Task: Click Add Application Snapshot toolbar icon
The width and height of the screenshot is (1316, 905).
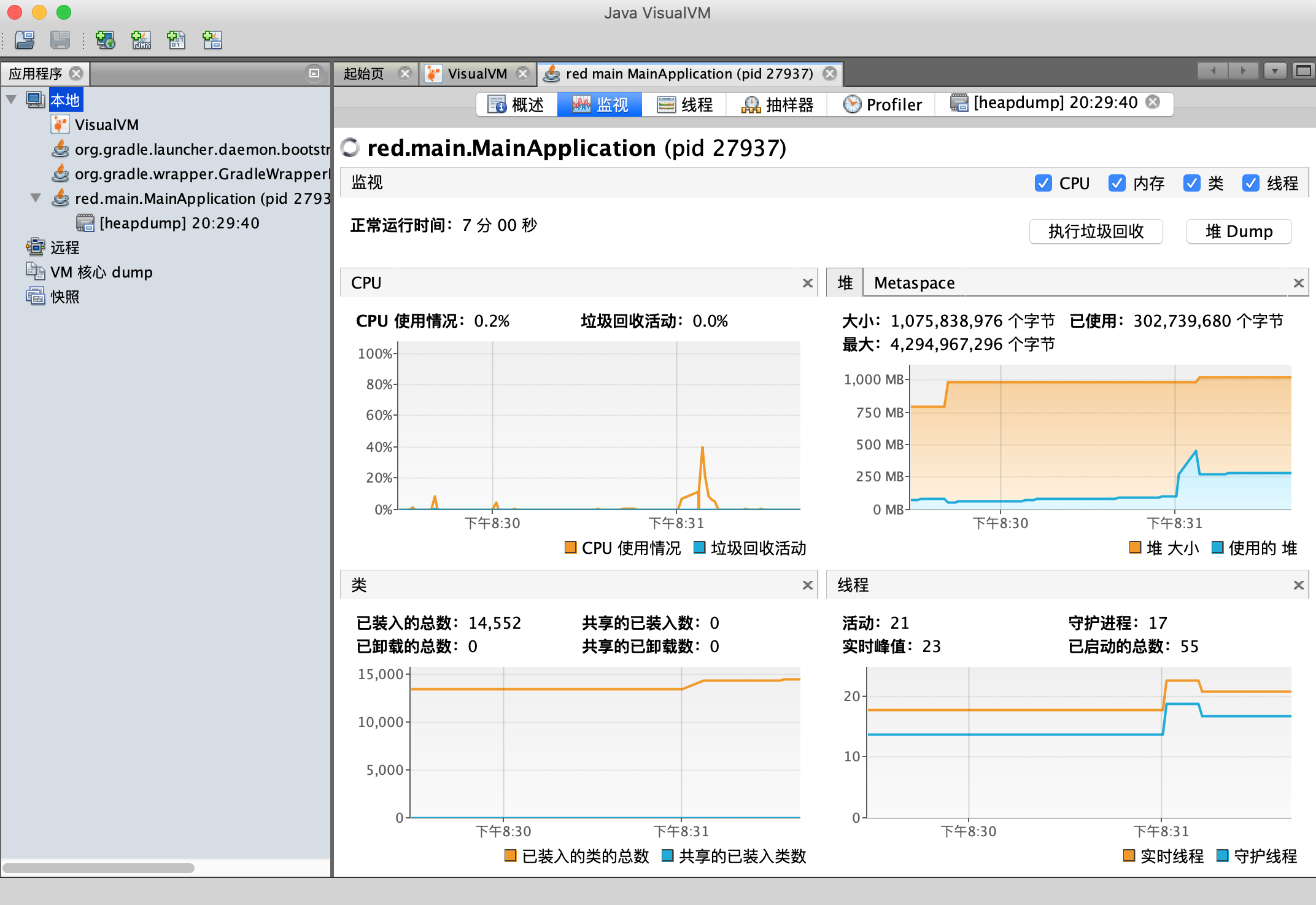Action: (x=212, y=41)
